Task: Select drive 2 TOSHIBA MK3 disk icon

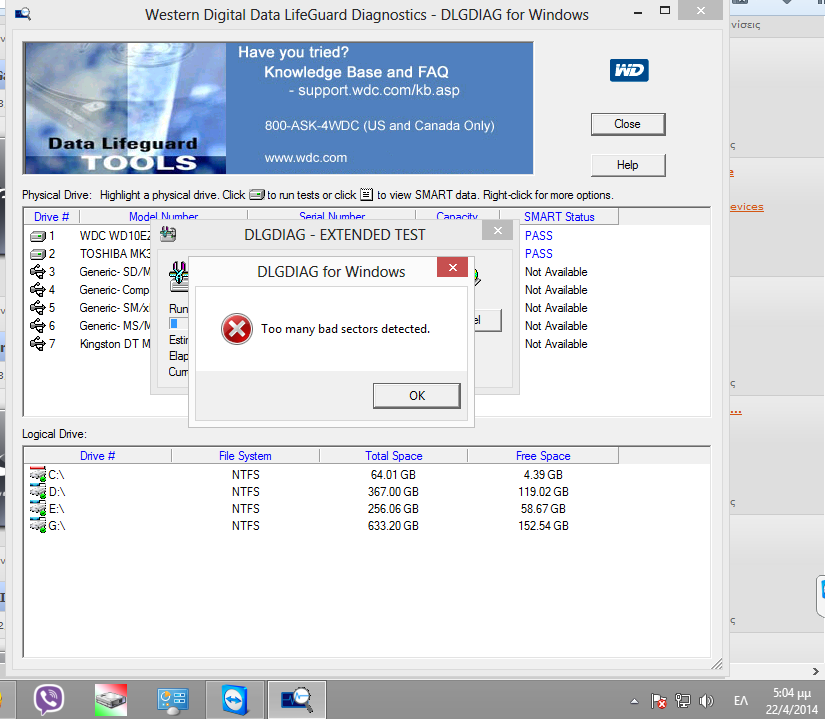Action: 38,255
